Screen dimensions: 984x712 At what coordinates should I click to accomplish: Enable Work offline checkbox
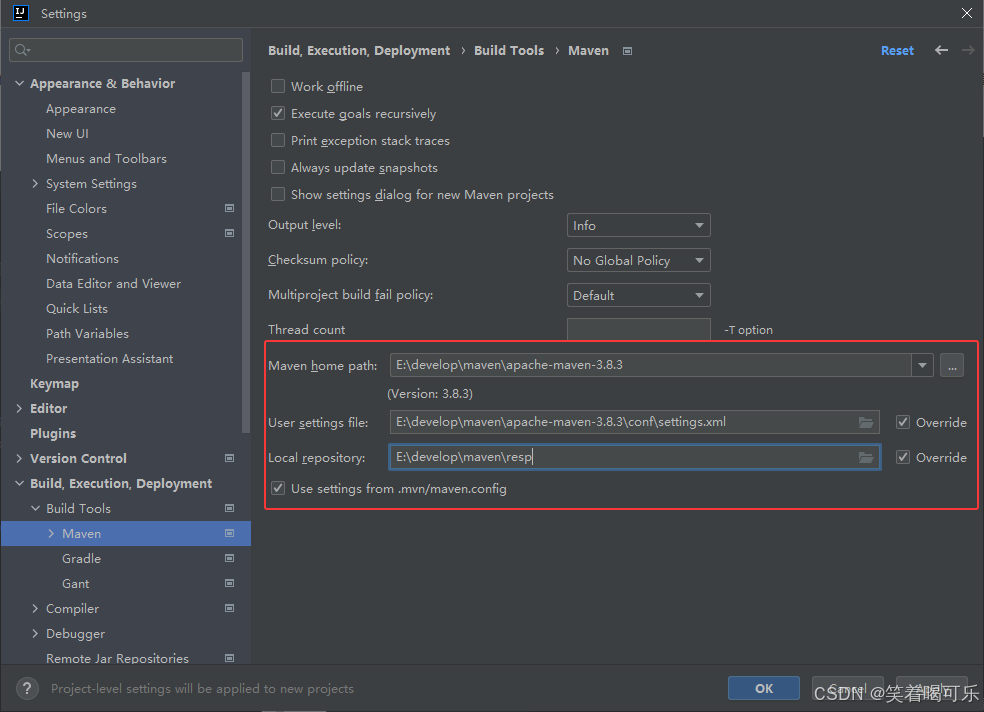278,86
